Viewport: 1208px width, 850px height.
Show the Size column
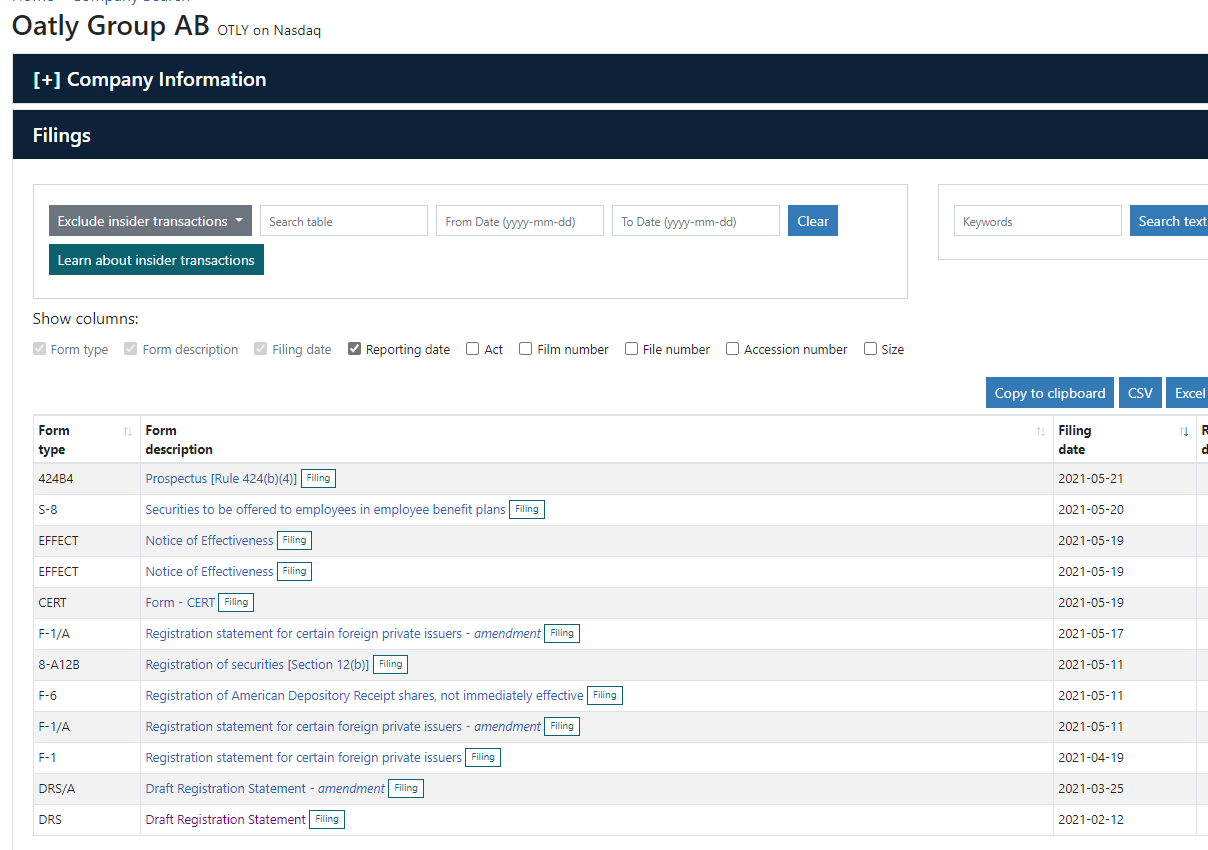tap(871, 349)
